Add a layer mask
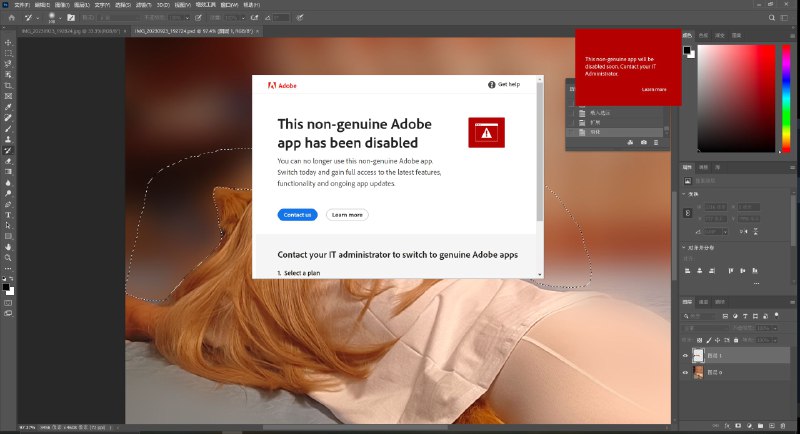The image size is (800, 434). pyautogui.click(x=738, y=426)
